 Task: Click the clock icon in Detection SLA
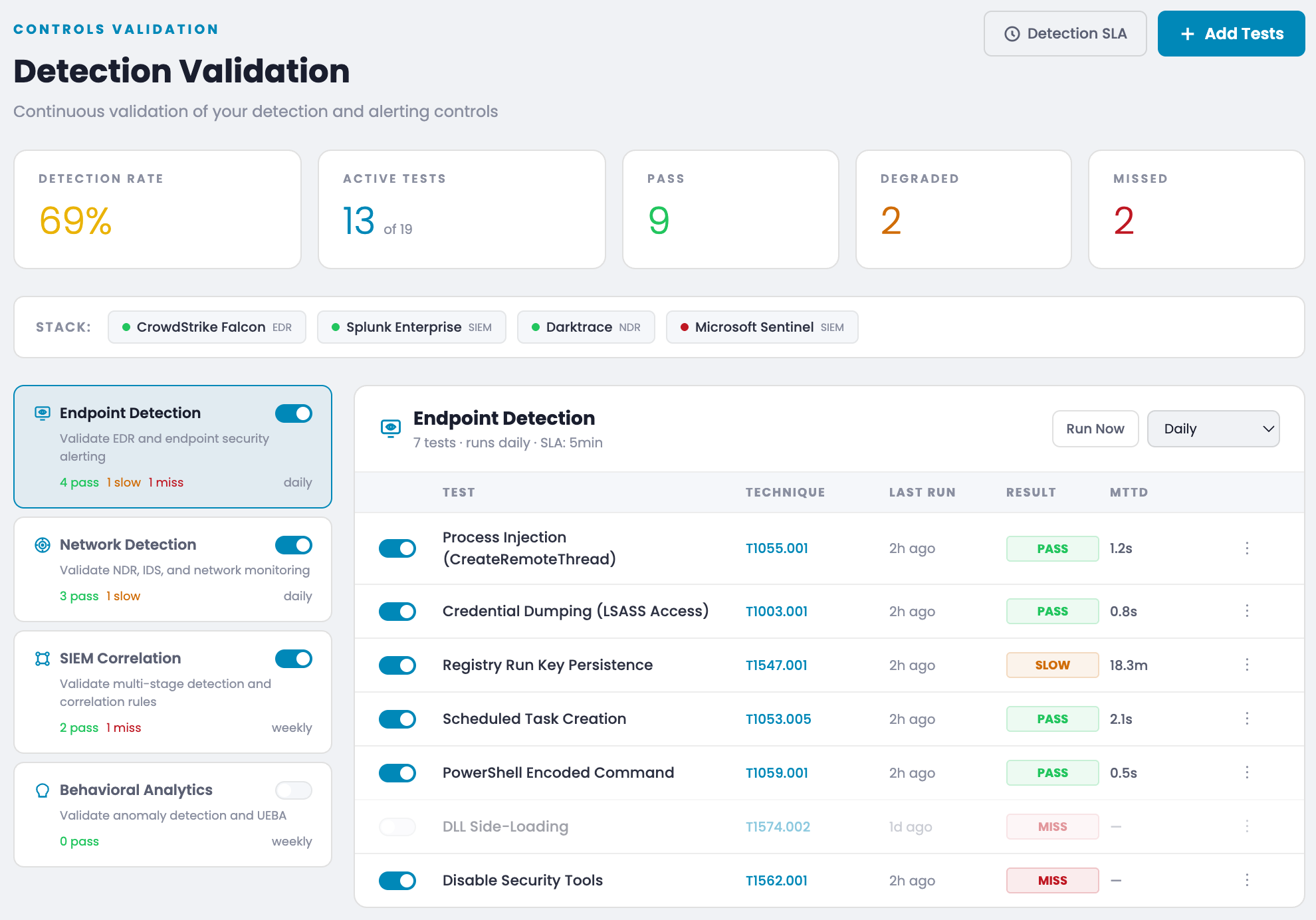tap(1012, 34)
